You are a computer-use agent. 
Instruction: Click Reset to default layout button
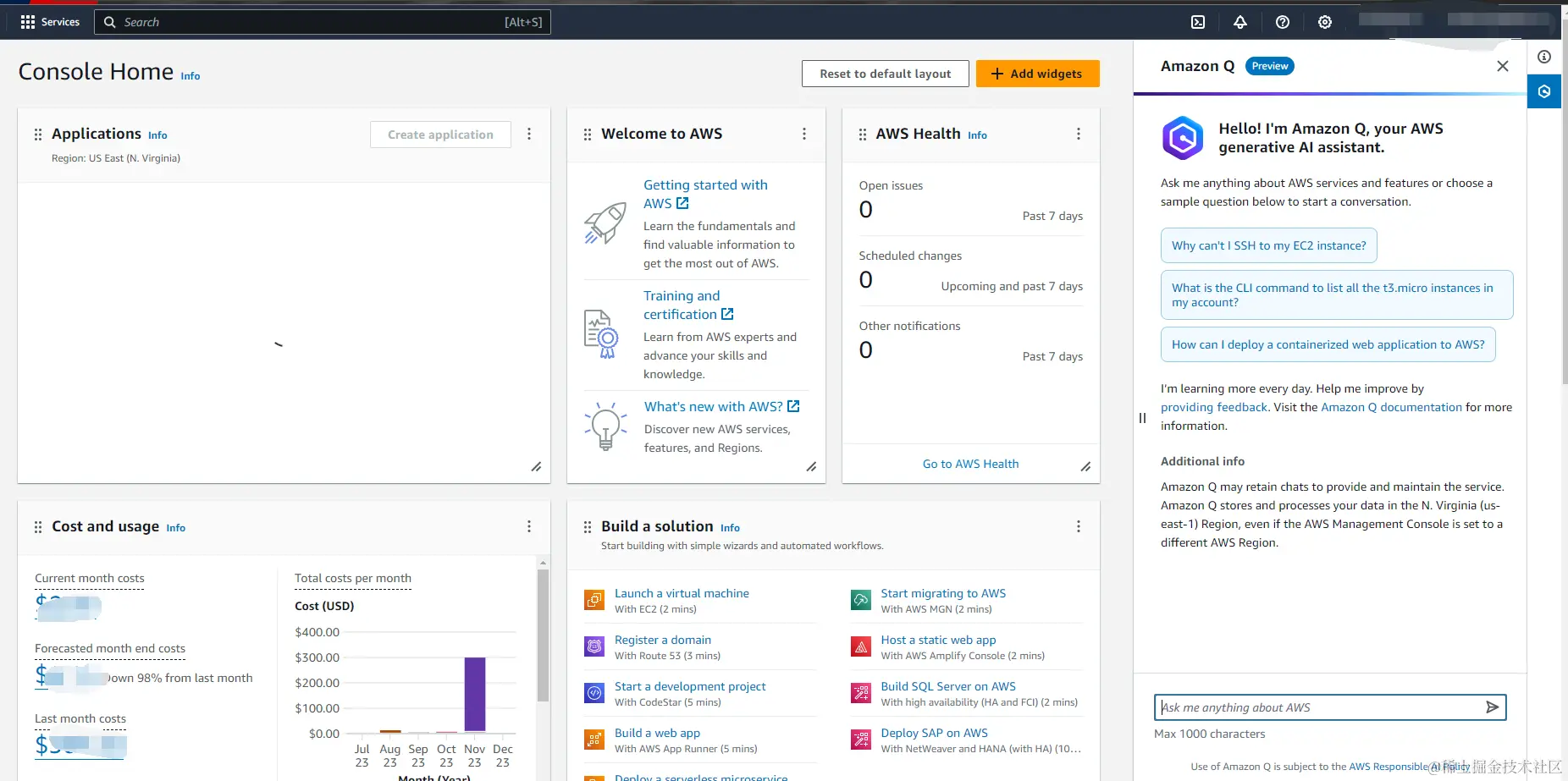[x=886, y=74]
